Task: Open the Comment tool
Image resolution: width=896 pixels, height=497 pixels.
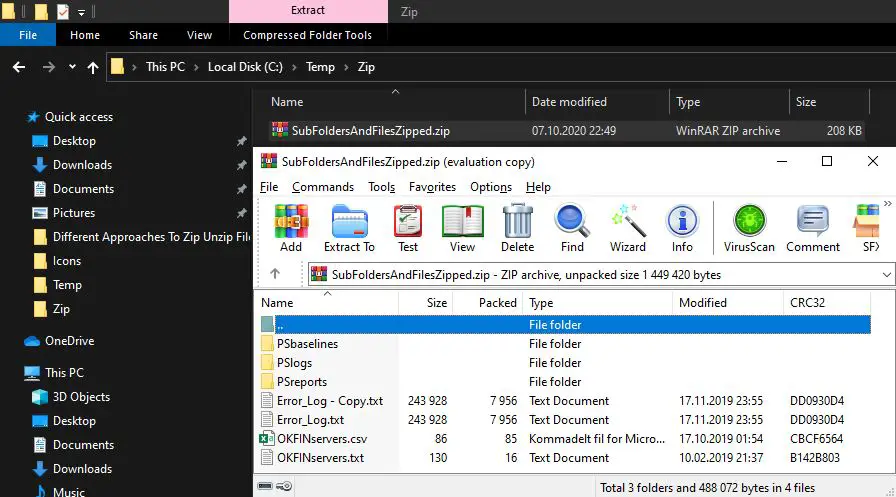Action: 813,228
